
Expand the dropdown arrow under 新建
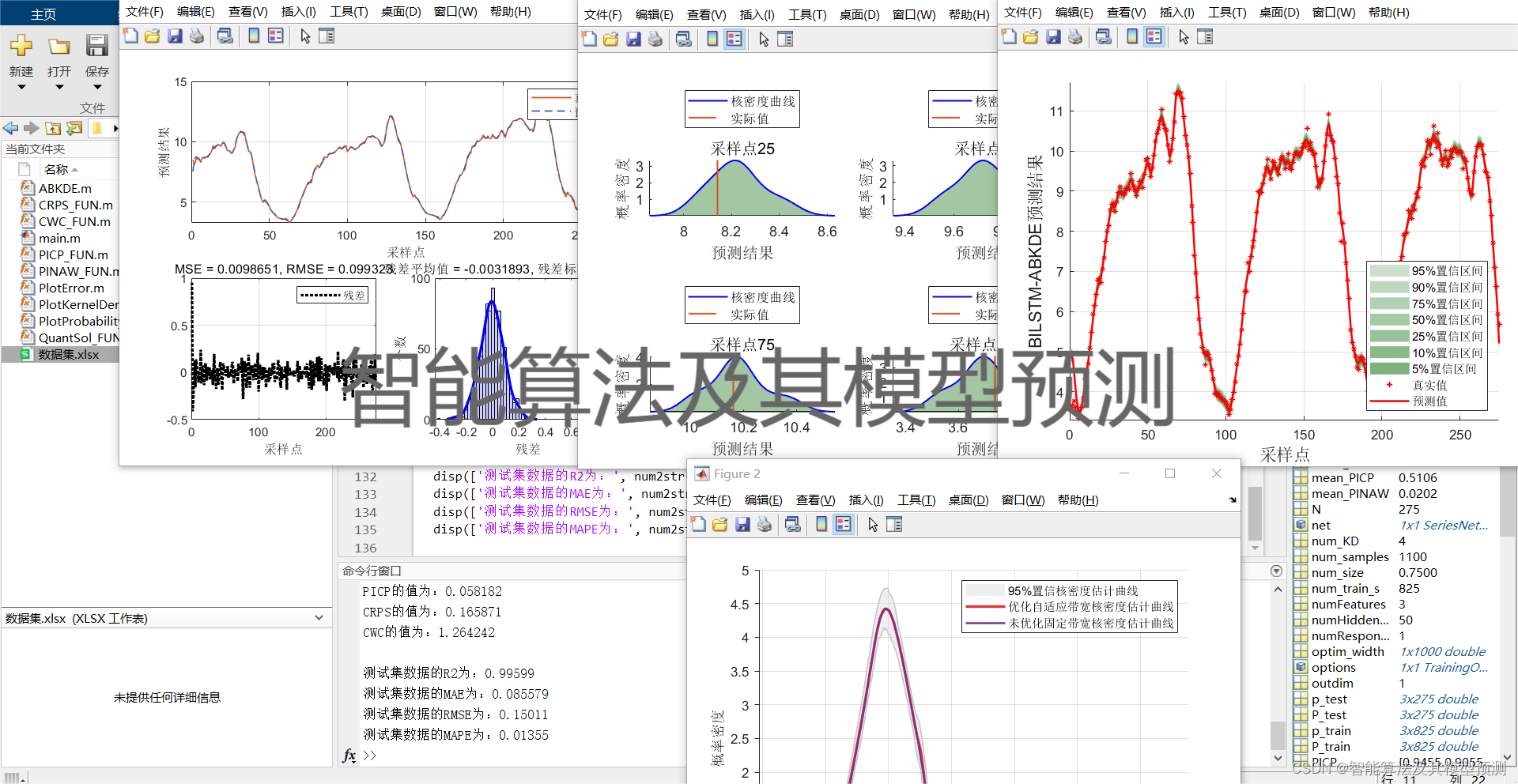coord(21,87)
